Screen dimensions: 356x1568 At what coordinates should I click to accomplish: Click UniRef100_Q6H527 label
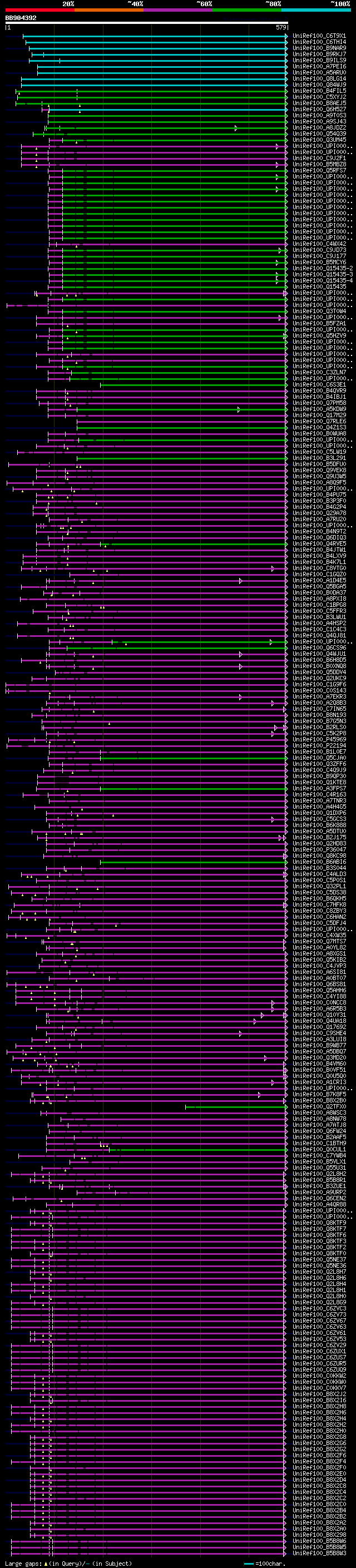click(x=319, y=110)
